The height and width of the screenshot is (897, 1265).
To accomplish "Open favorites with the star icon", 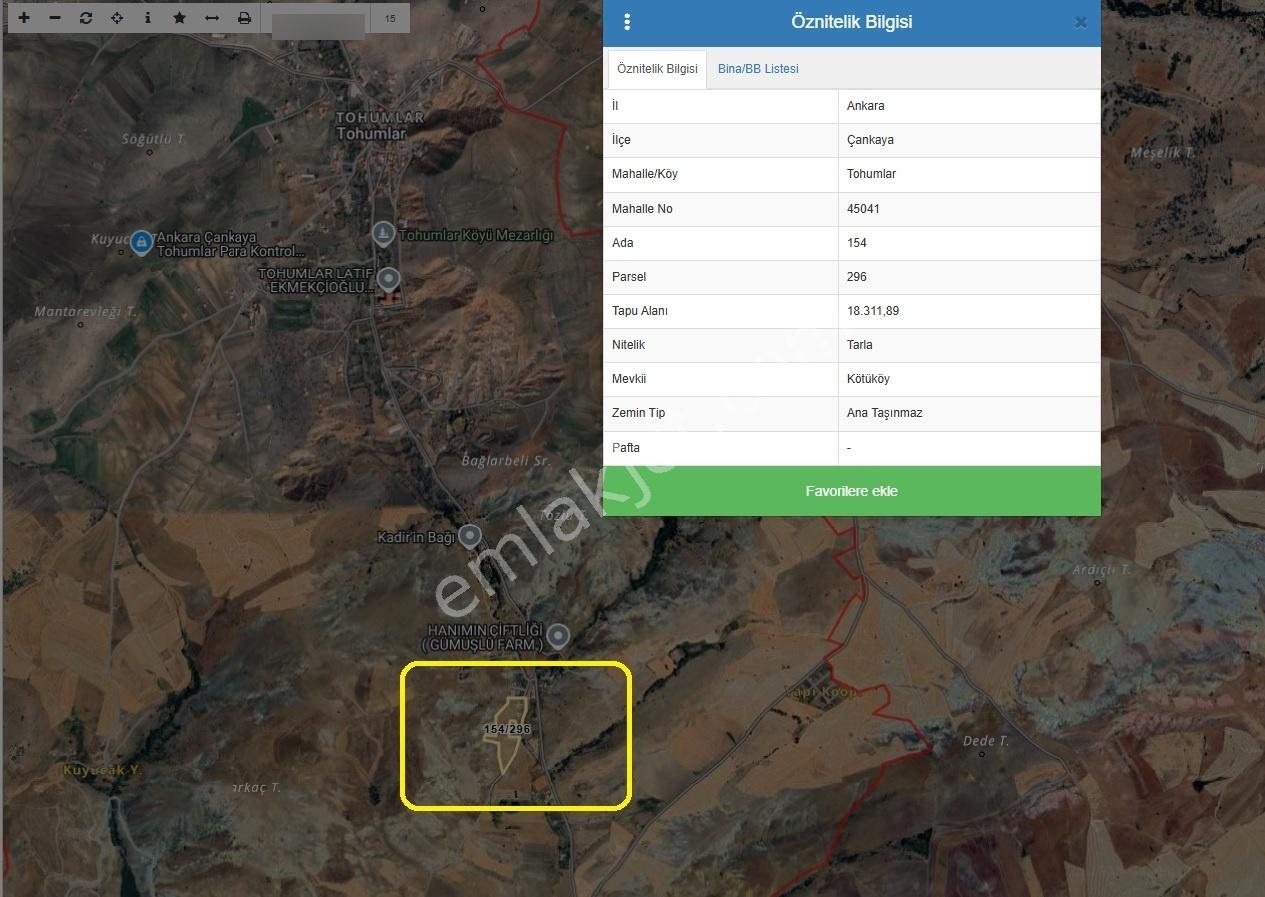I will pos(179,18).
